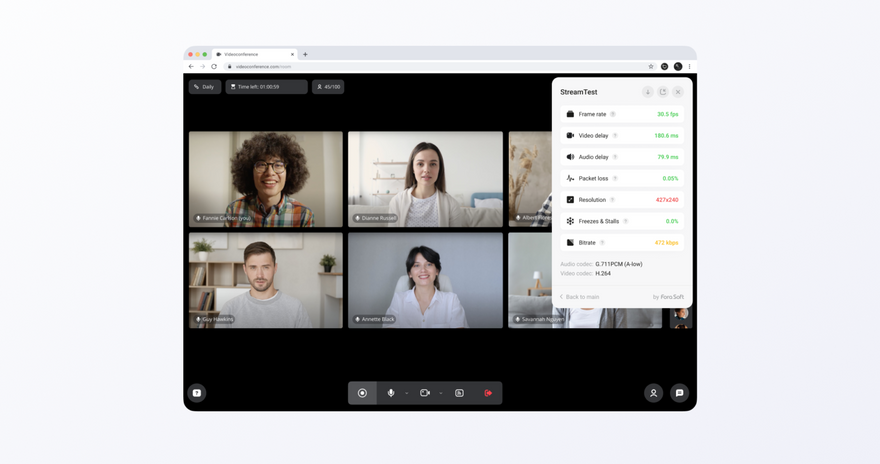Click the record button in the call toolbar

(x=363, y=393)
